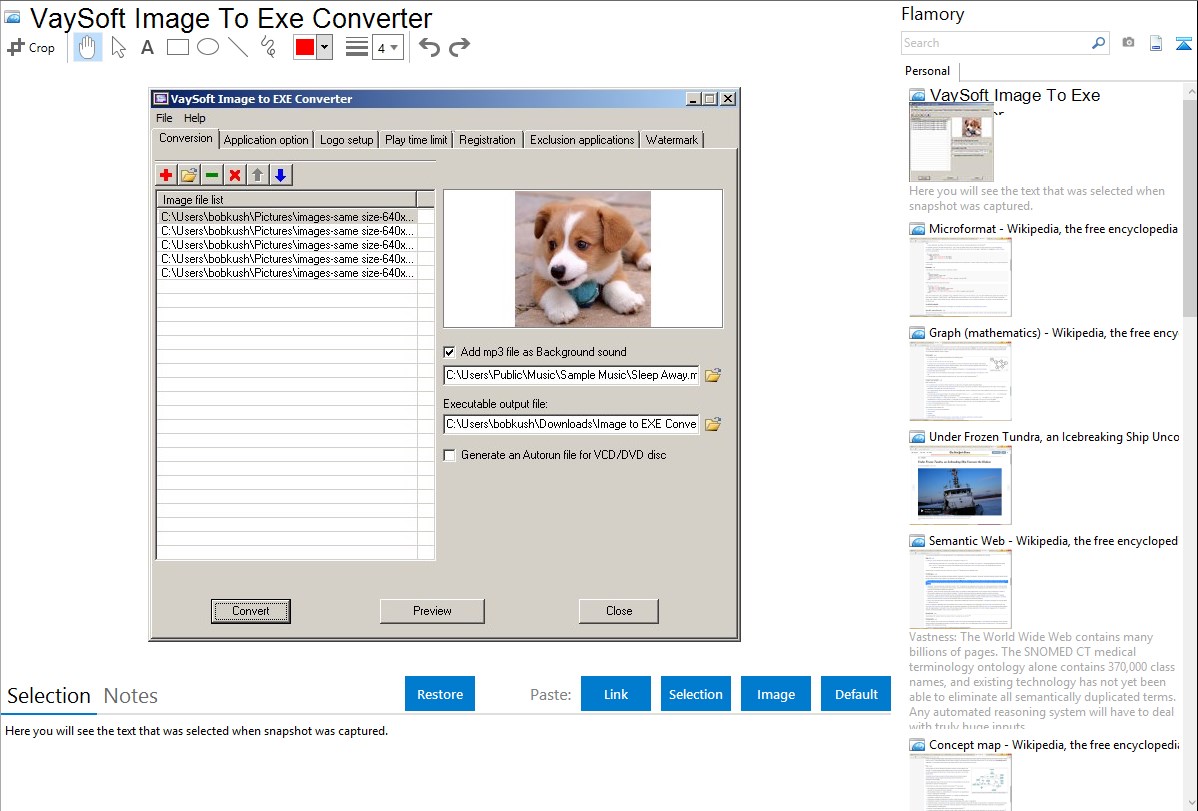Screen dimensions: 1198x811
Task: Click the Image file list column header
Action: point(287,200)
